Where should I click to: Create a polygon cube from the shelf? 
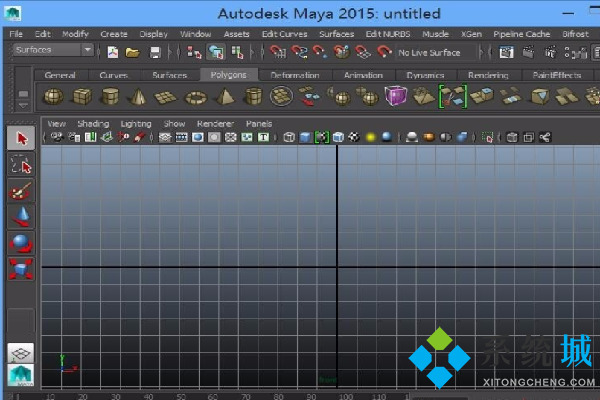tap(82, 96)
